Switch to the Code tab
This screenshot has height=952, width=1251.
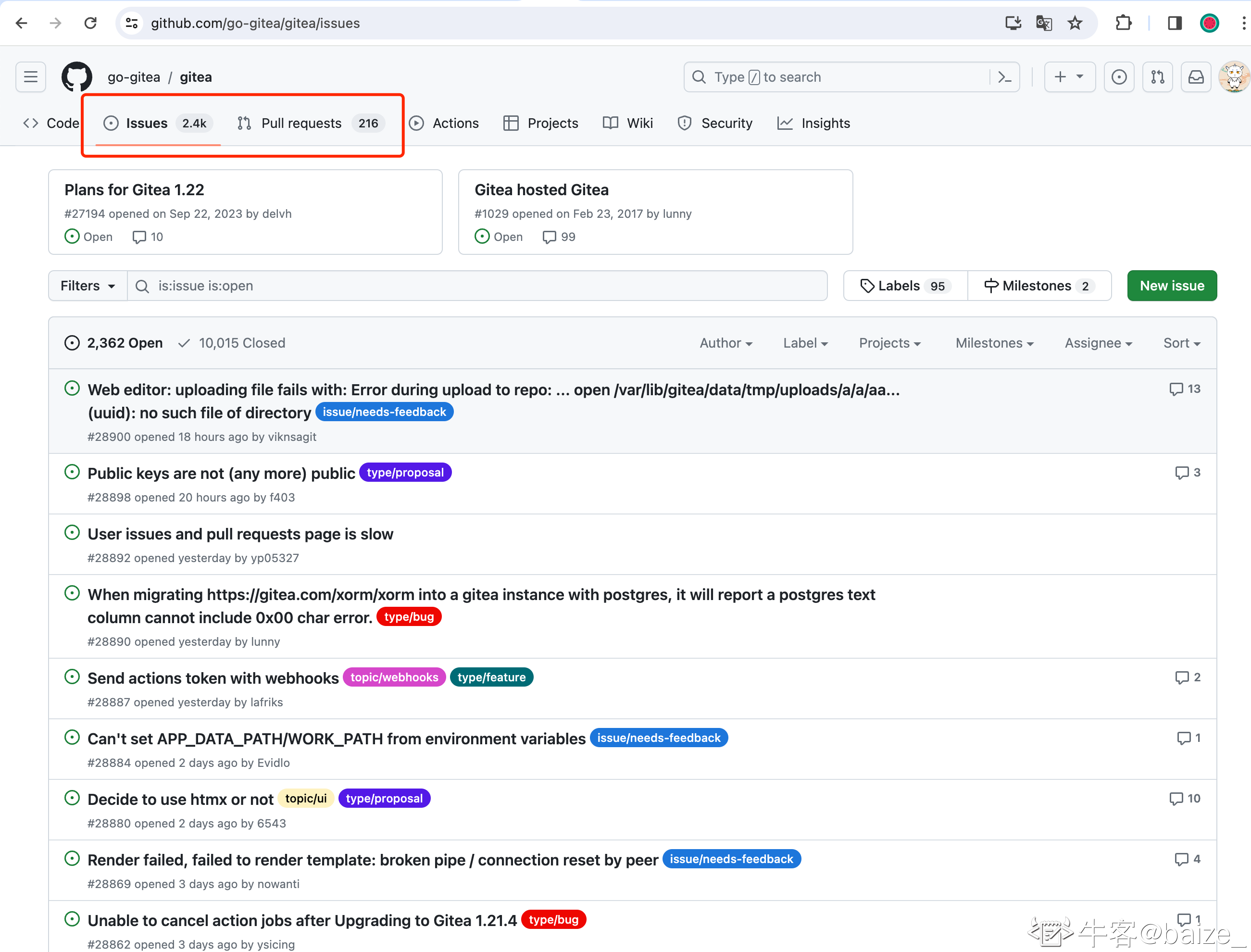51,123
